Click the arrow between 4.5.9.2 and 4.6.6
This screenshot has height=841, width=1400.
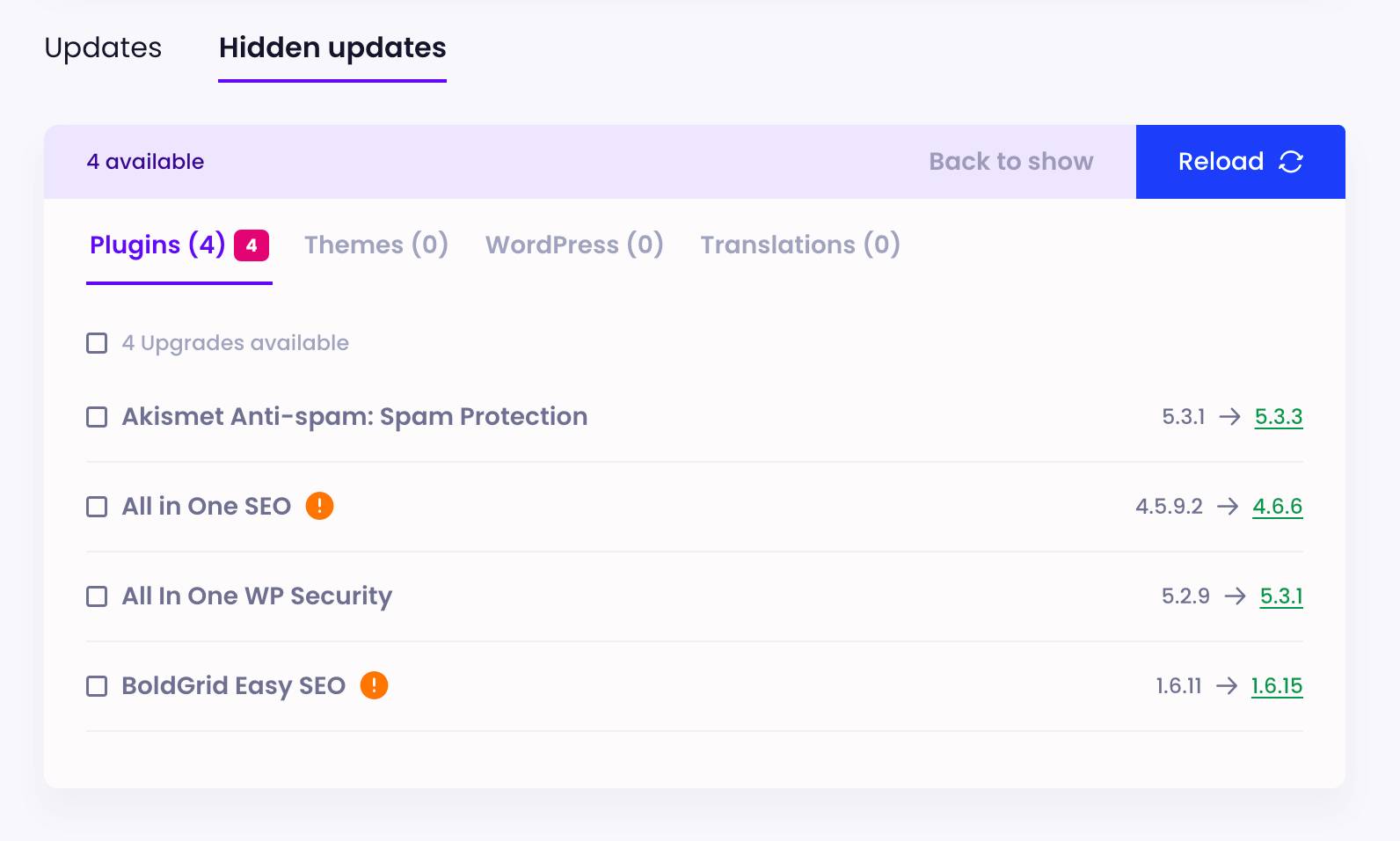1226,507
